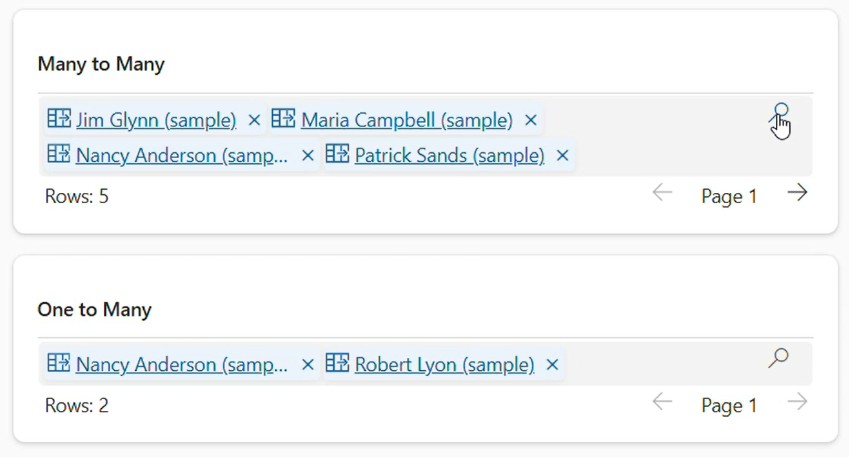Click the One to Many search magnifier icon

click(x=779, y=358)
